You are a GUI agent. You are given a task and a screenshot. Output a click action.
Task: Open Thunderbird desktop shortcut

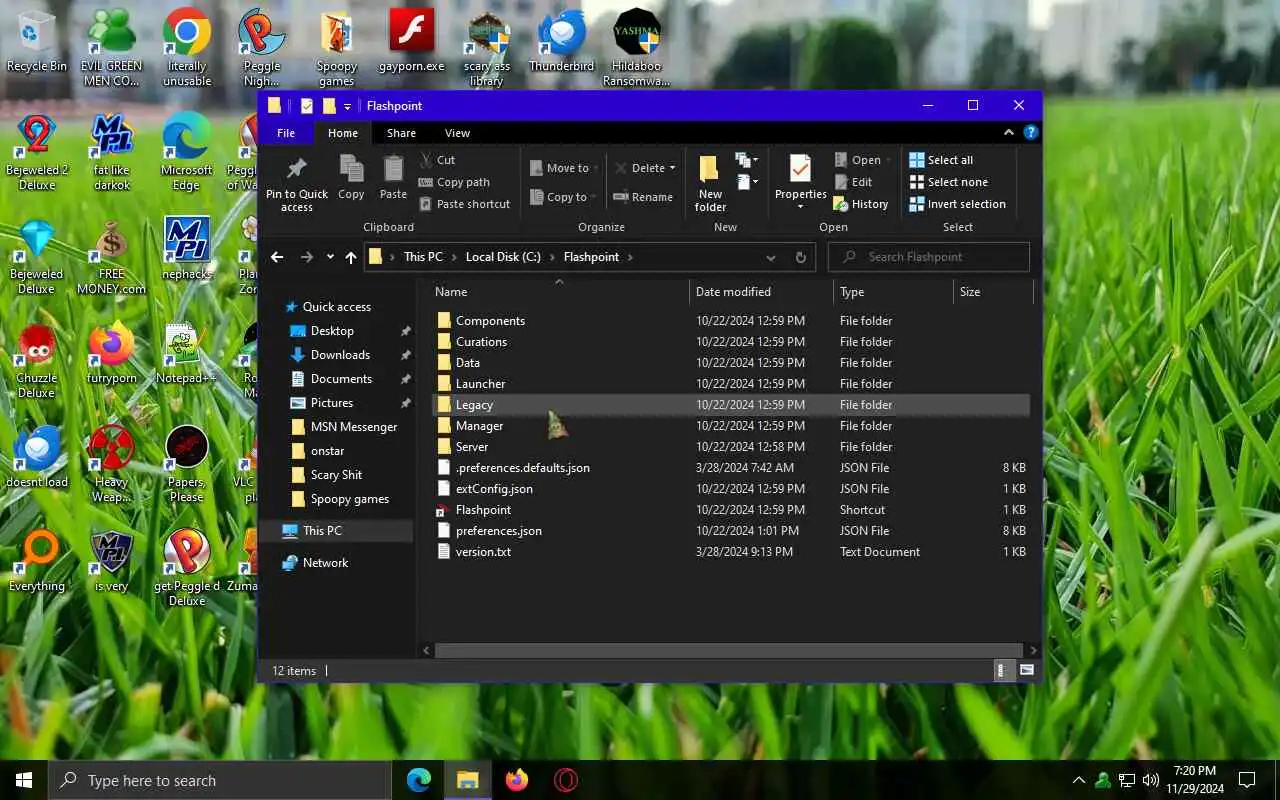pos(562,41)
